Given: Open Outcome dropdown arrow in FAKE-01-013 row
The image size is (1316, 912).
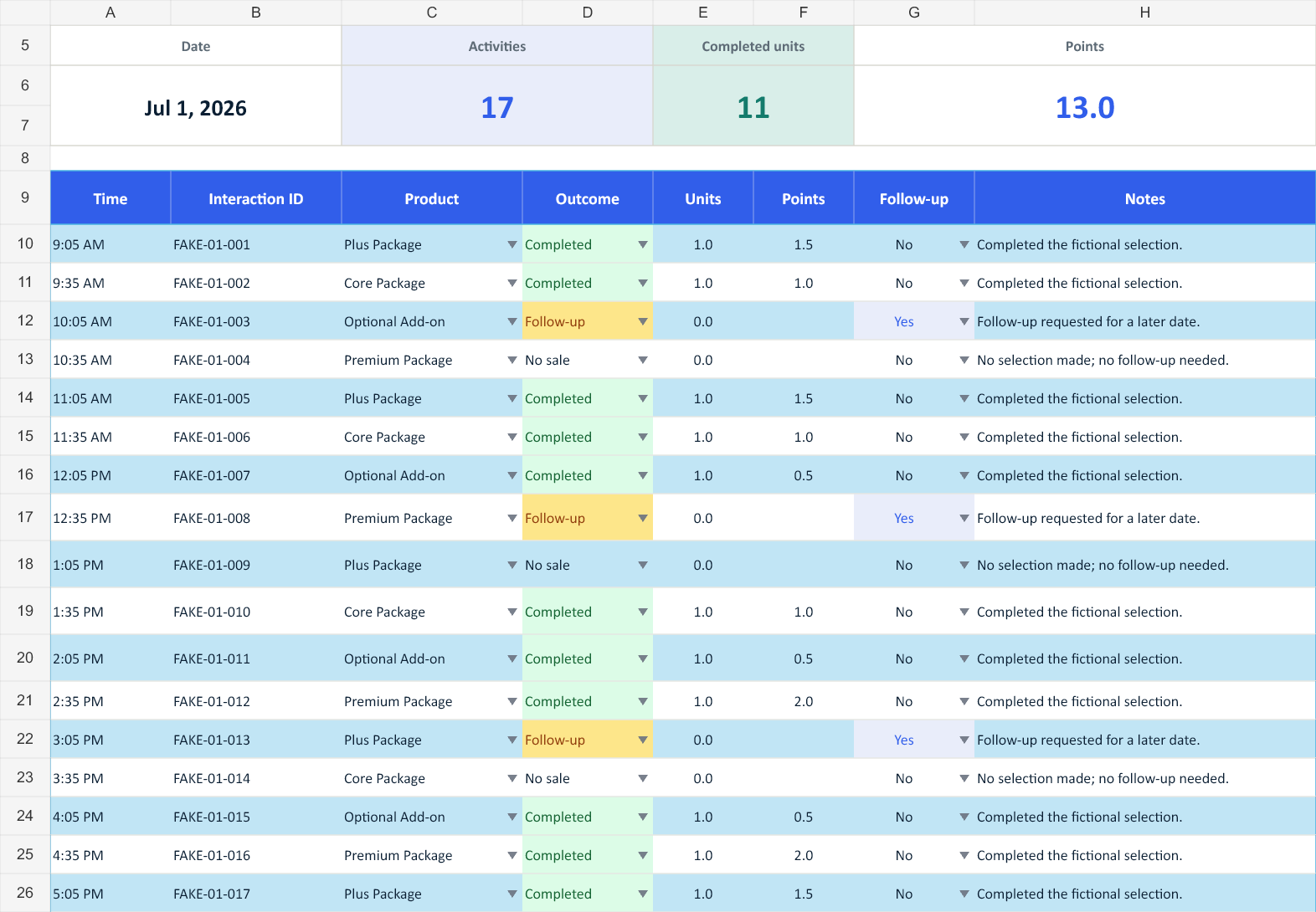Looking at the screenshot, I should click(x=643, y=740).
